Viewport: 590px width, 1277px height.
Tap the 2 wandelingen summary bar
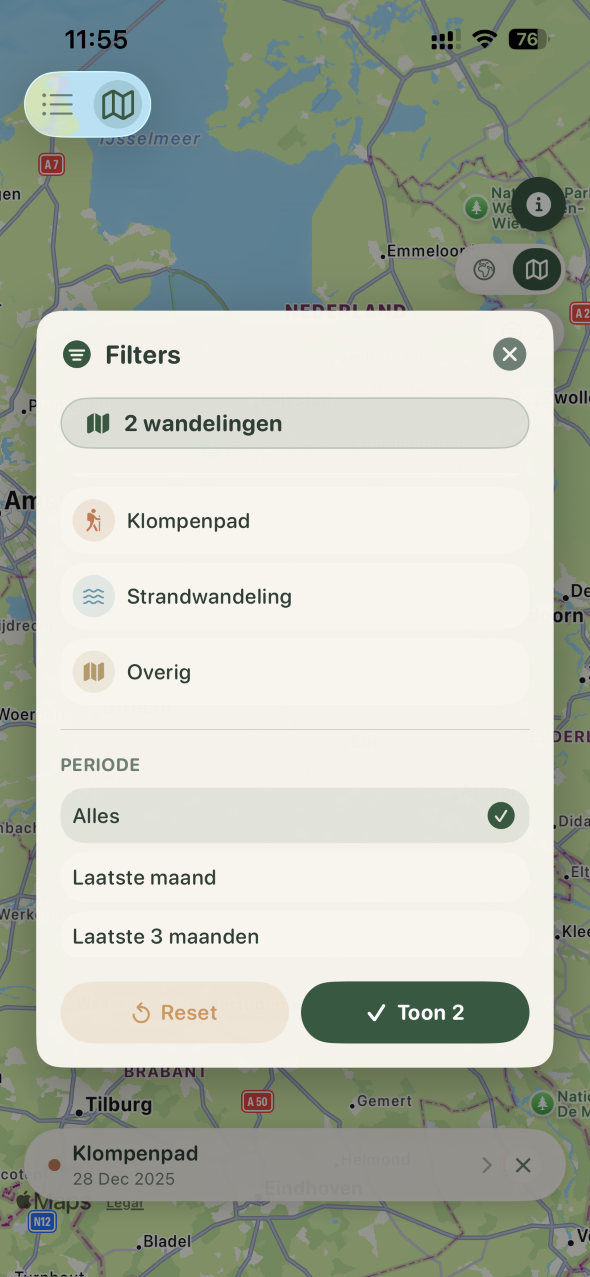pos(294,423)
